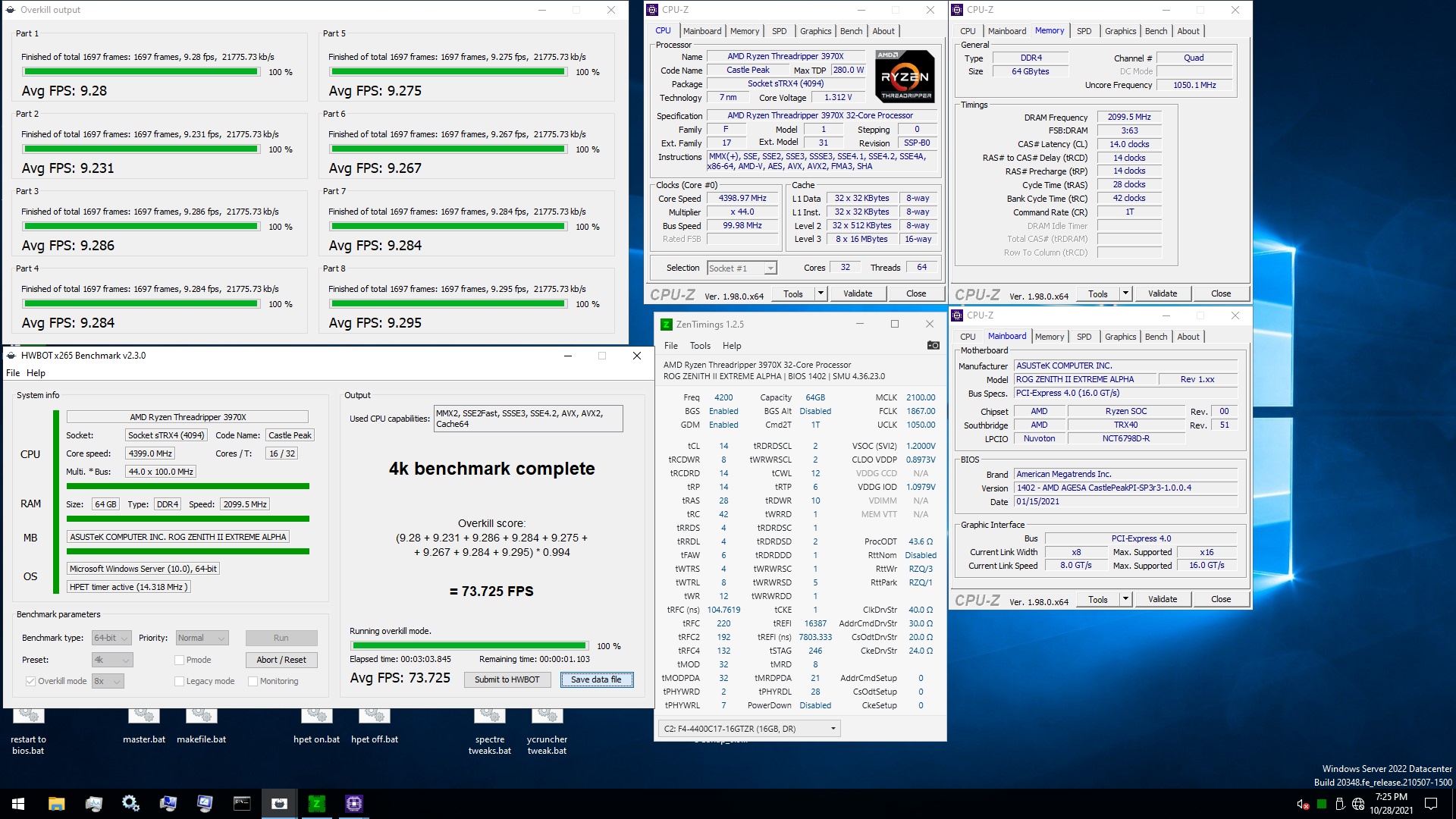Click the Save data file button
Image resolution: width=1456 pixels, height=819 pixels.
point(596,679)
